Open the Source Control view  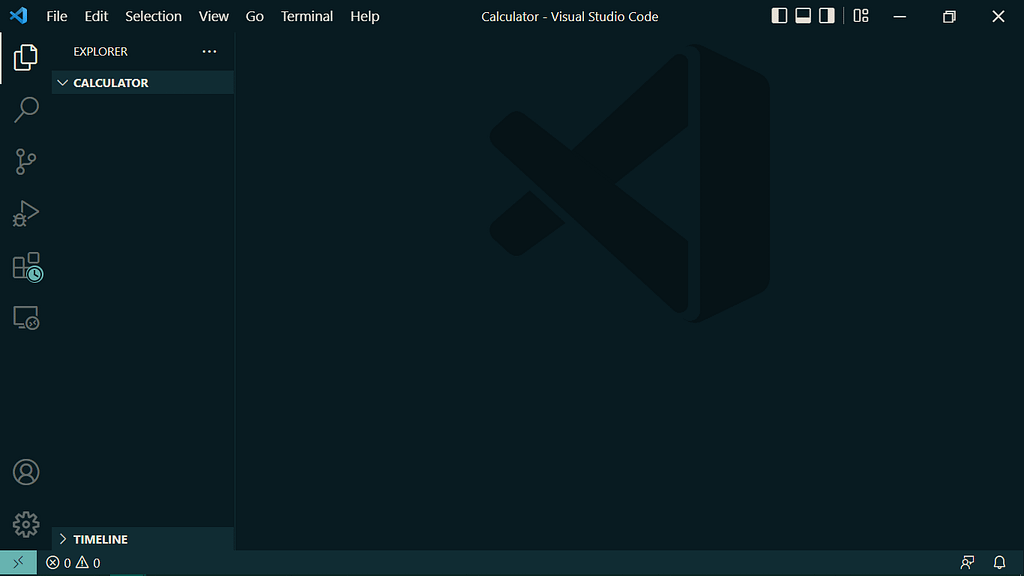click(x=25, y=161)
